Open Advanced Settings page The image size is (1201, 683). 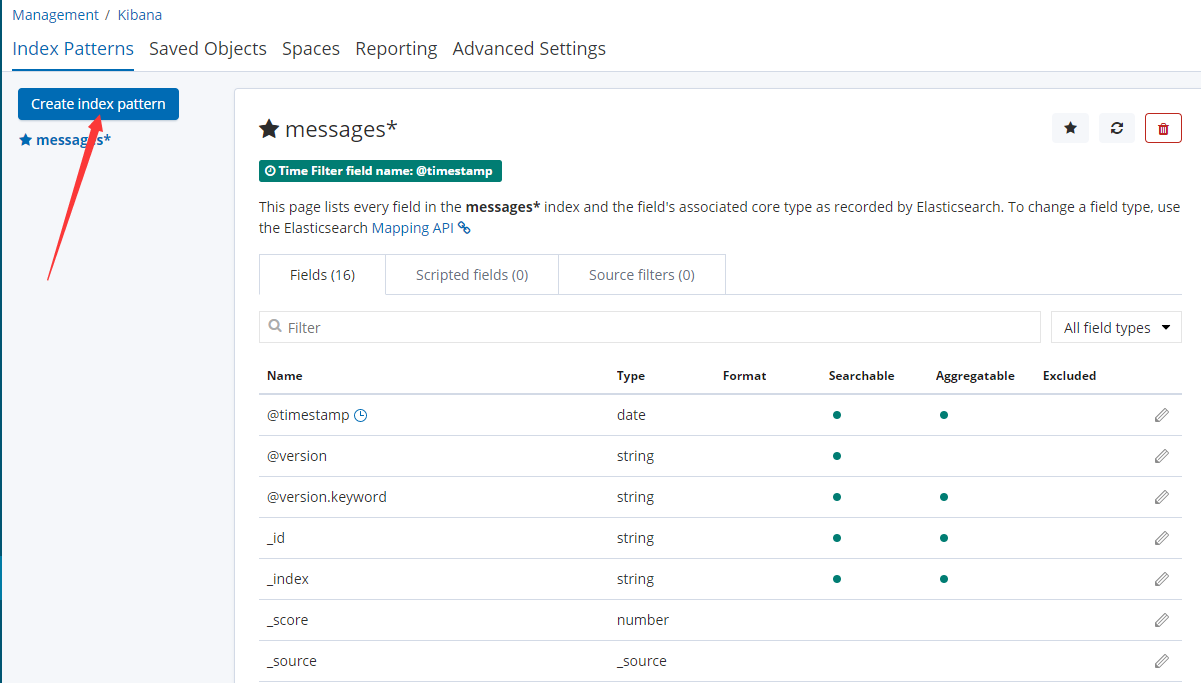click(529, 49)
